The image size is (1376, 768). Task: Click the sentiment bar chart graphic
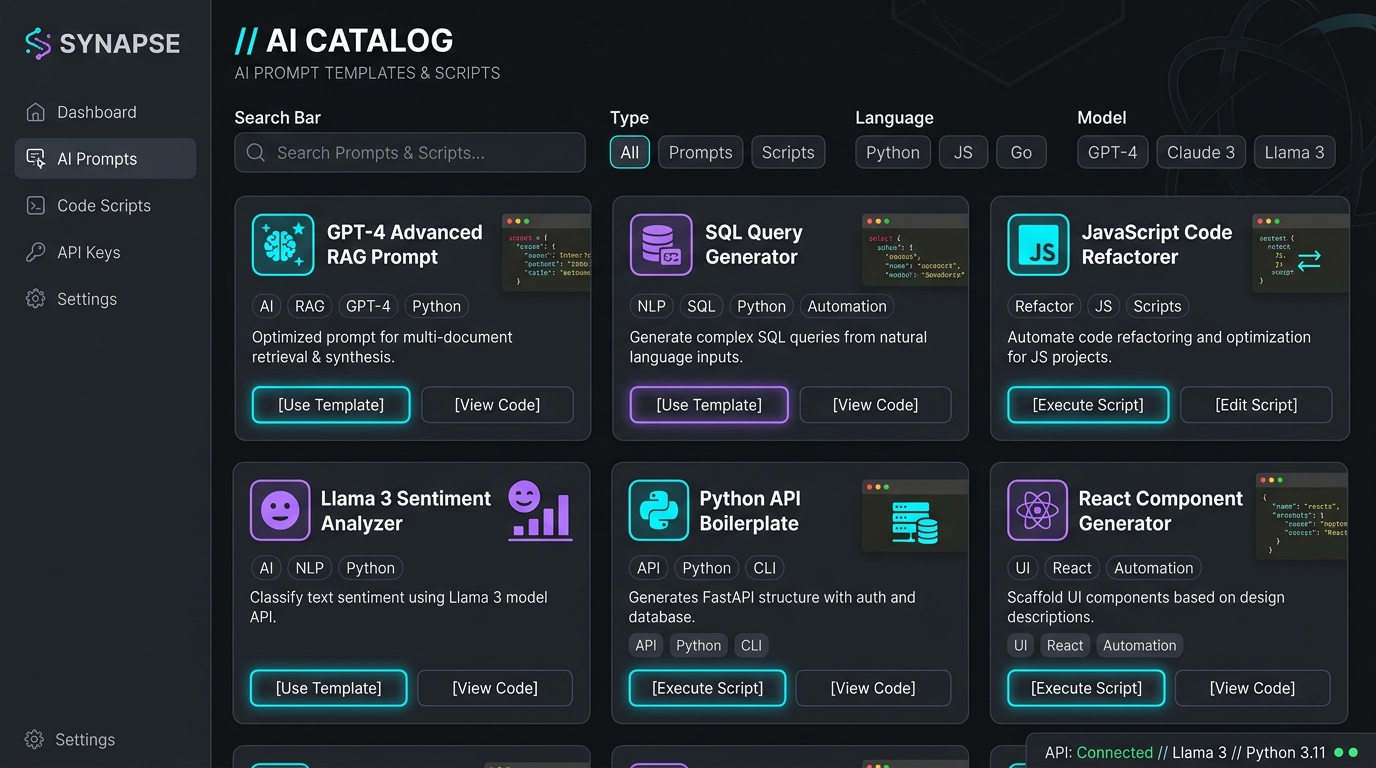coord(540,512)
